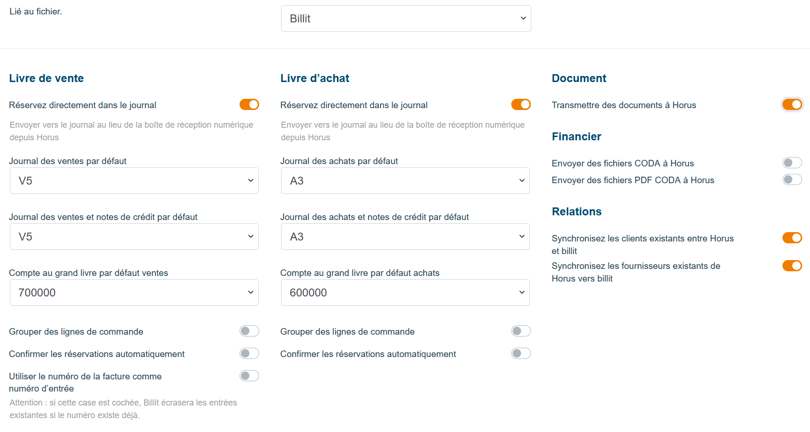810x432 pixels.
Task: Enable sending PDF CODA files to Horus
Action: click(x=792, y=180)
